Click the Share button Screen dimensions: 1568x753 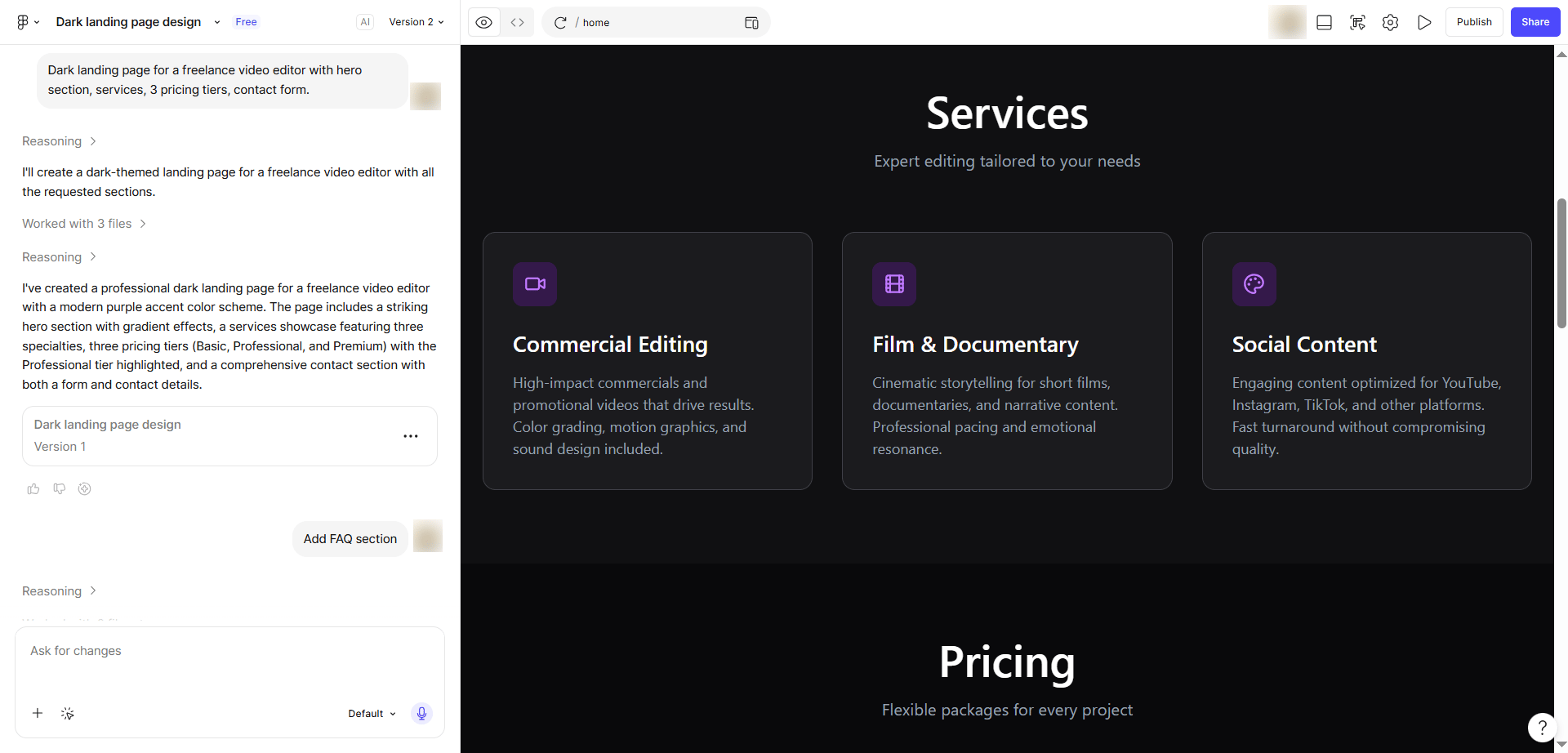click(x=1535, y=22)
